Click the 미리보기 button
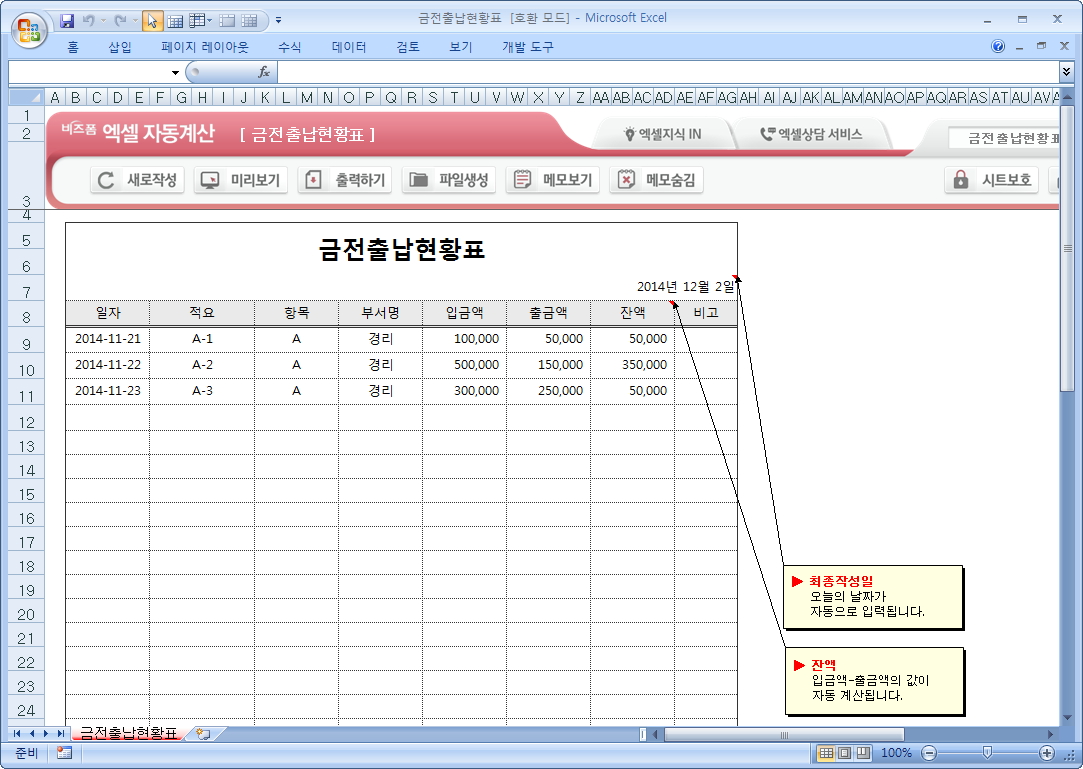 241,180
